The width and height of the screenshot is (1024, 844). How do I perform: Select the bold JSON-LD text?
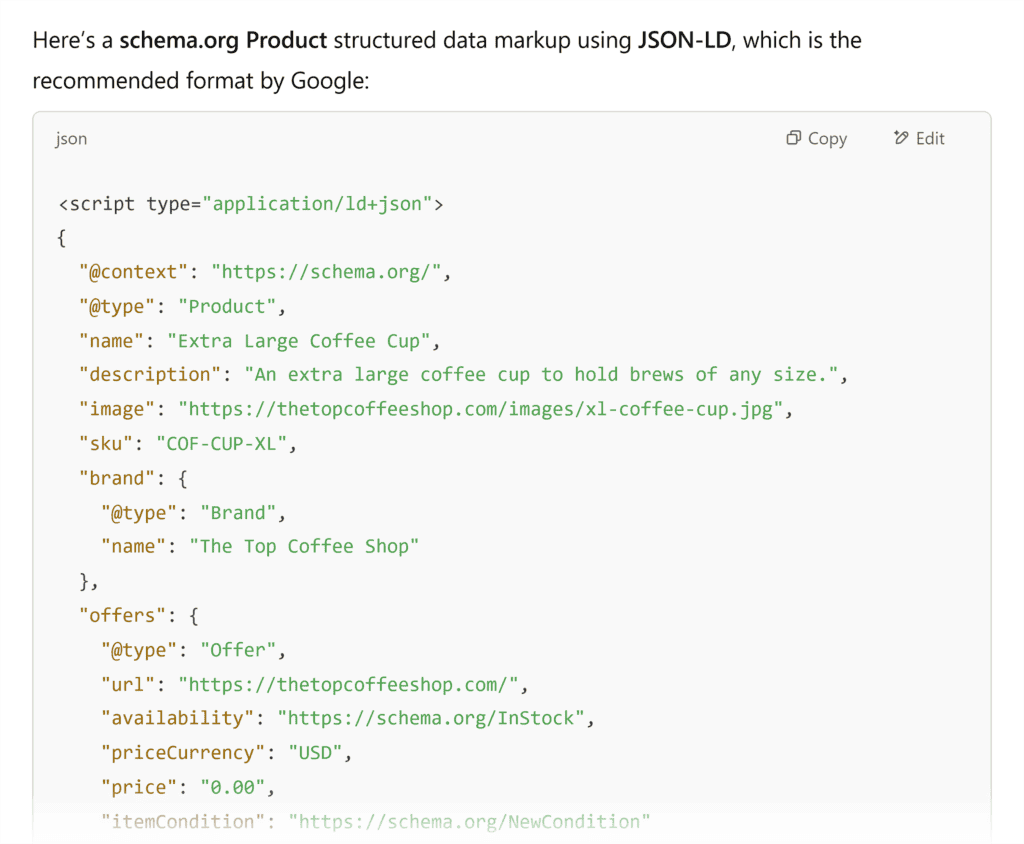click(x=685, y=40)
